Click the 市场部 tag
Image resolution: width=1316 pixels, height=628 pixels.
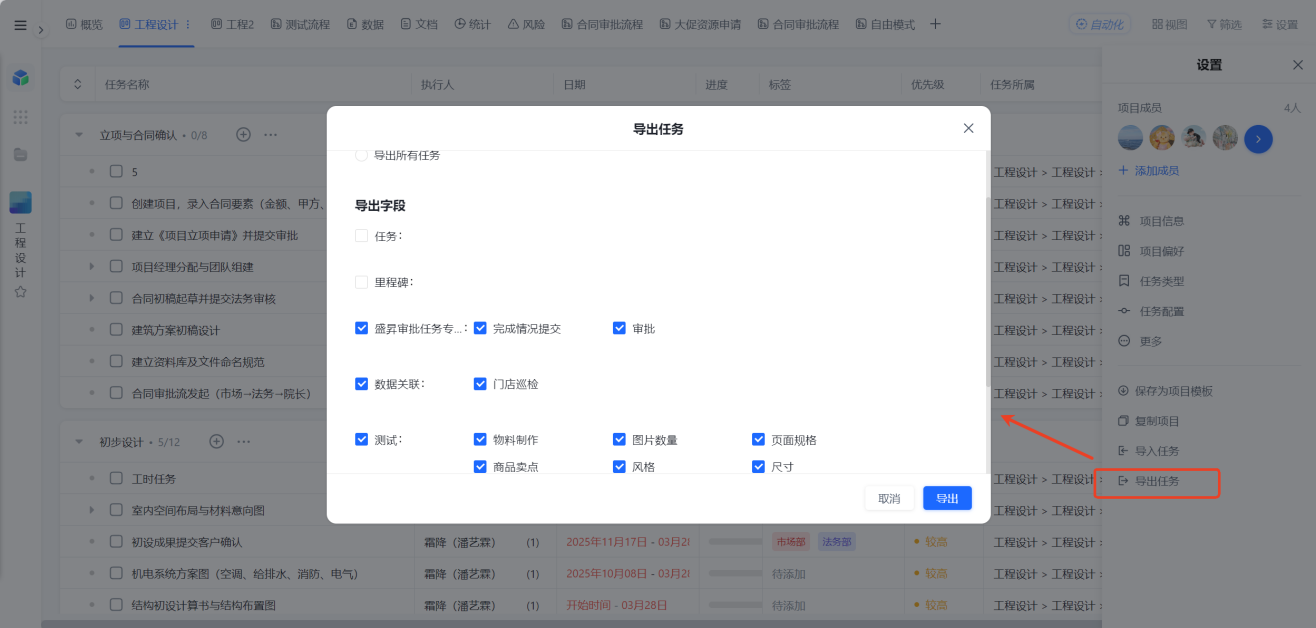point(791,542)
